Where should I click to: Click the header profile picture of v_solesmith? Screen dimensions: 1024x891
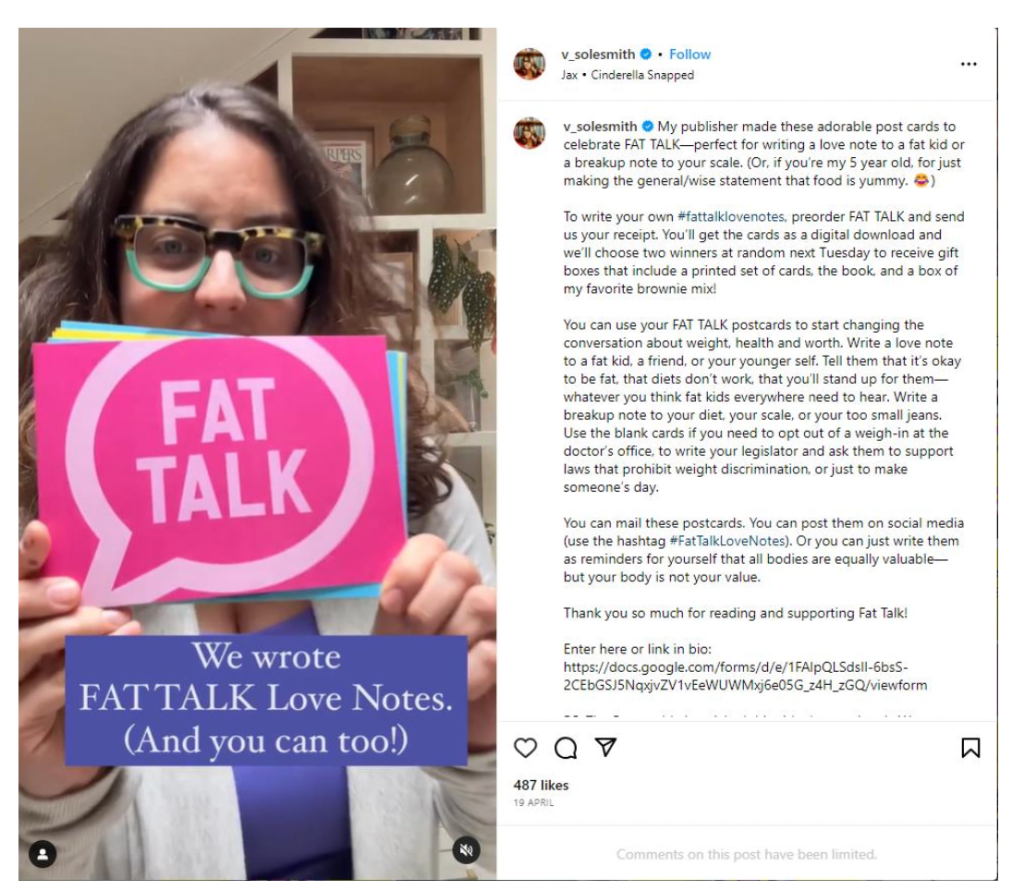point(530,64)
